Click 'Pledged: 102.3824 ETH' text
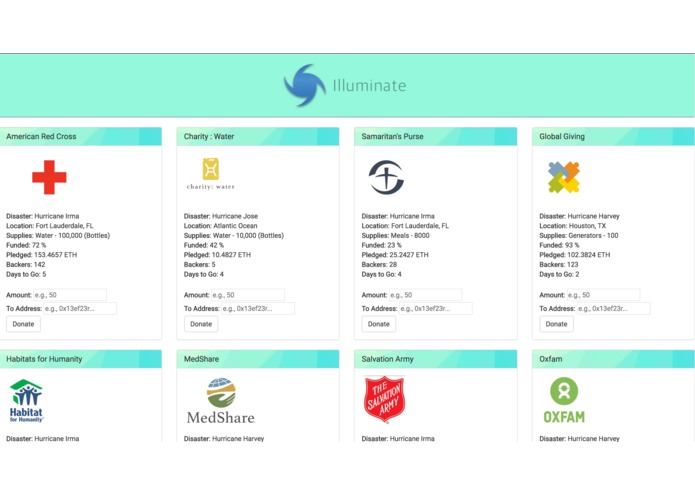The image size is (695, 494). coord(575,255)
